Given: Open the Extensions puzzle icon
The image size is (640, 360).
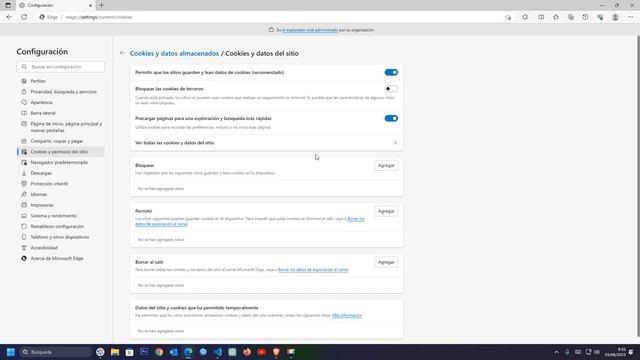Looking at the screenshot, I should [x=525, y=17].
